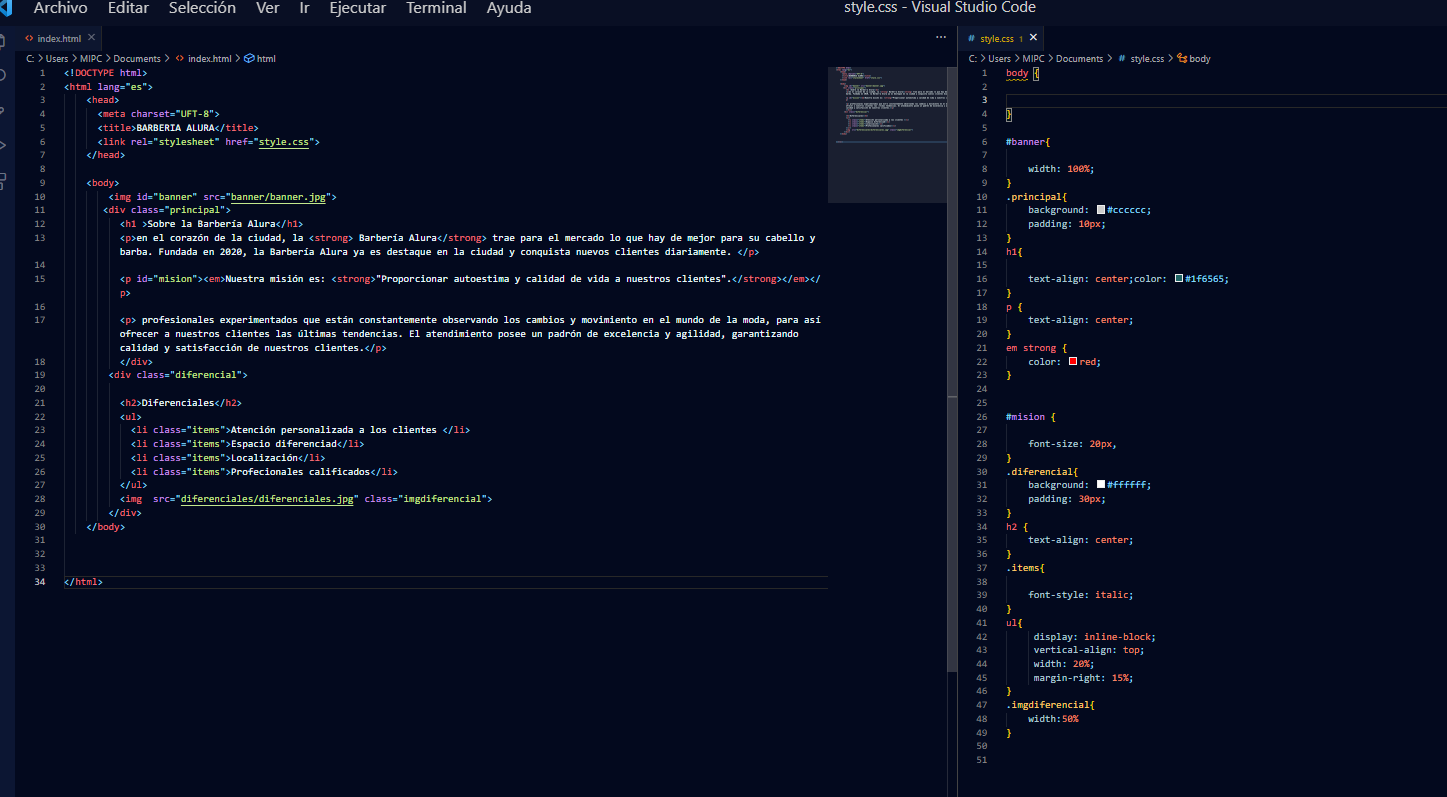Image resolution: width=1447 pixels, height=797 pixels.
Task: Click the #ffffff color swatch
Action: pos(1101,485)
